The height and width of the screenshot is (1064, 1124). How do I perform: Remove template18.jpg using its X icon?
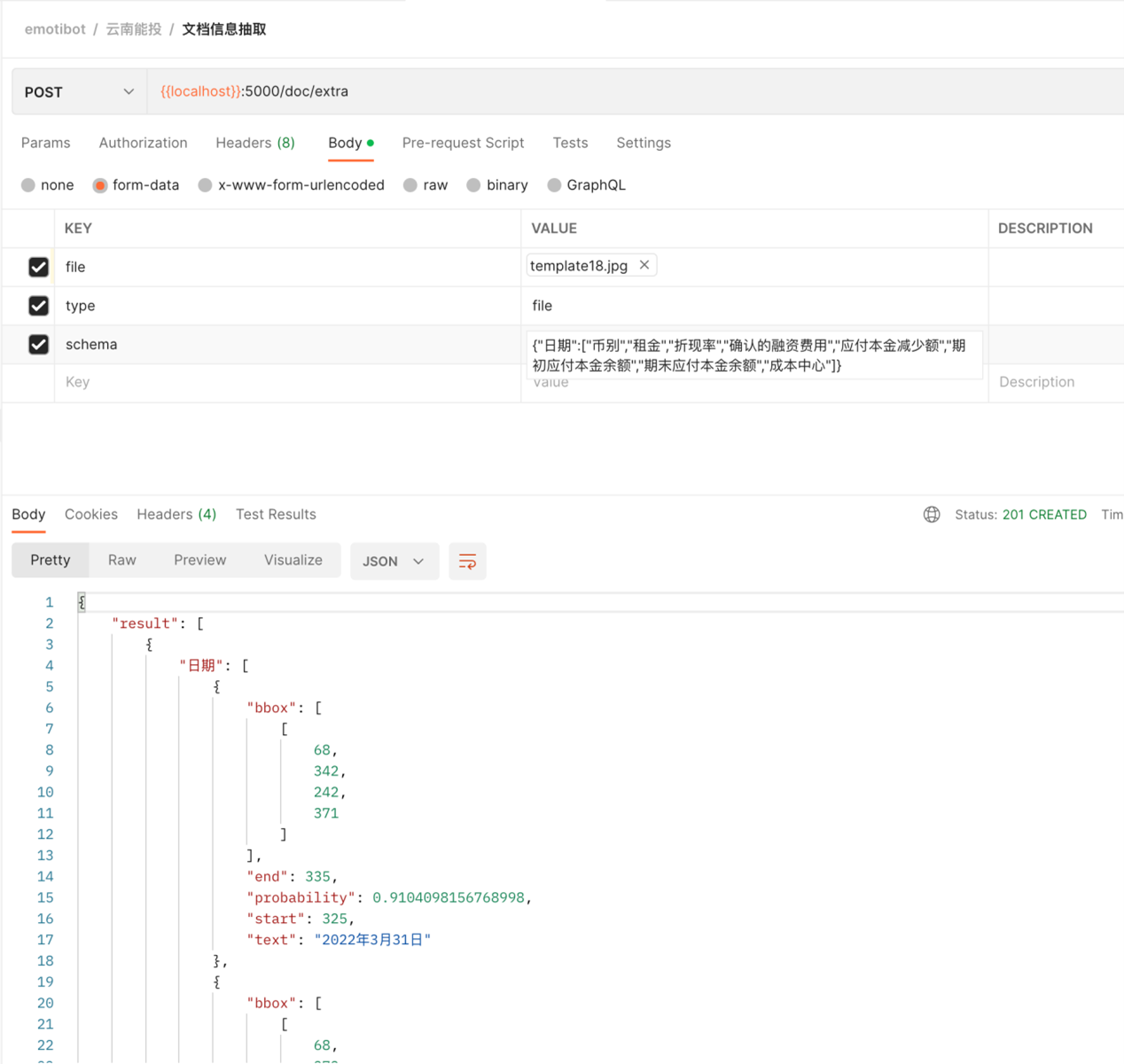point(644,264)
